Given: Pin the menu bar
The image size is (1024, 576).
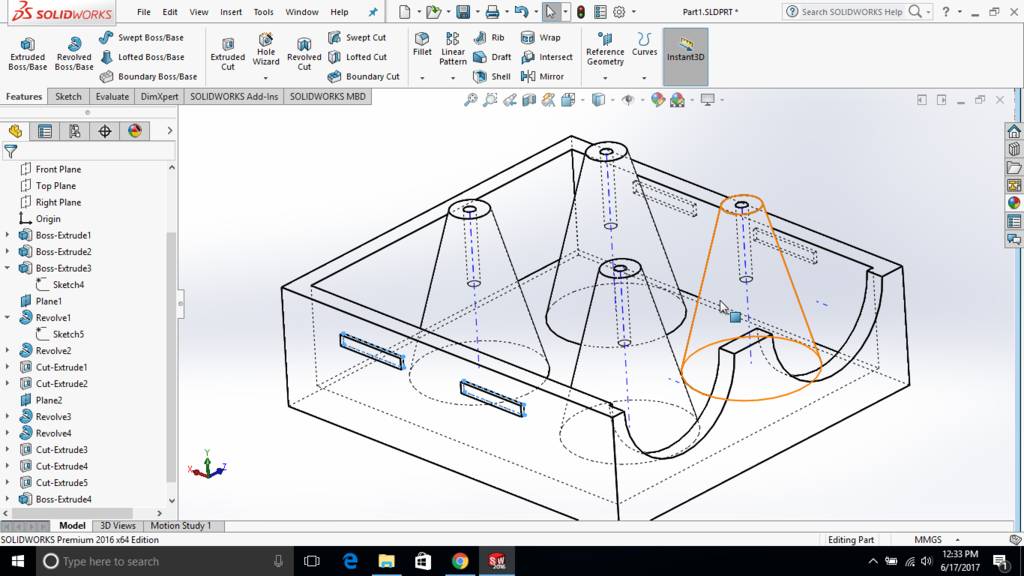Looking at the screenshot, I should point(373,12).
